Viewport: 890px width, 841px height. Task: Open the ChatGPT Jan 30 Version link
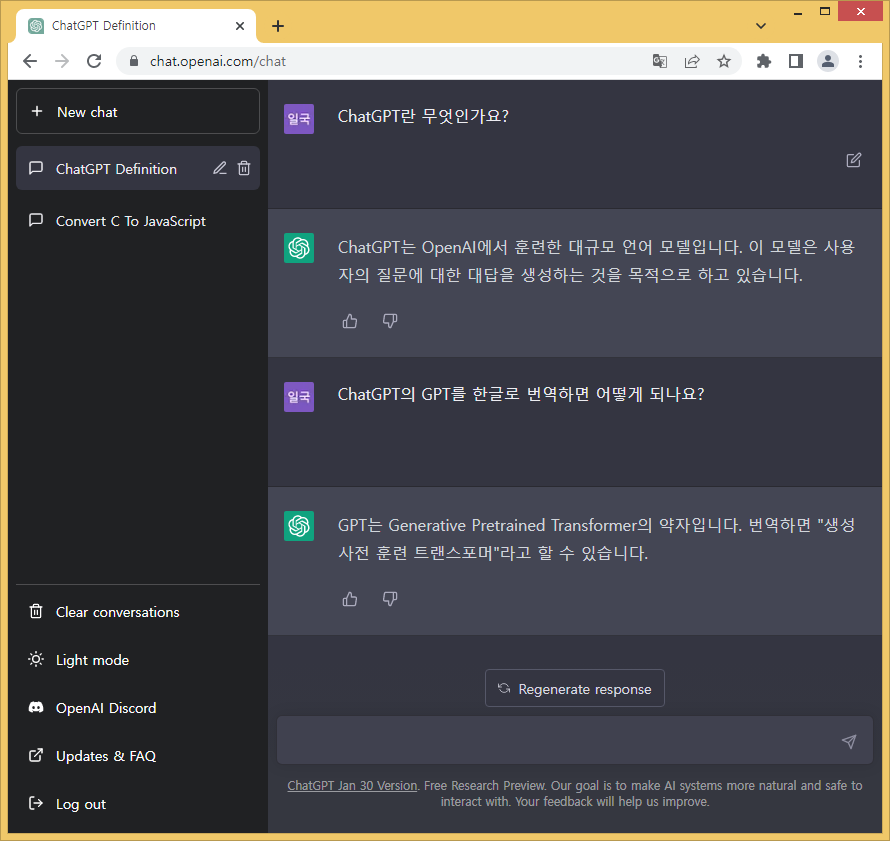352,785
